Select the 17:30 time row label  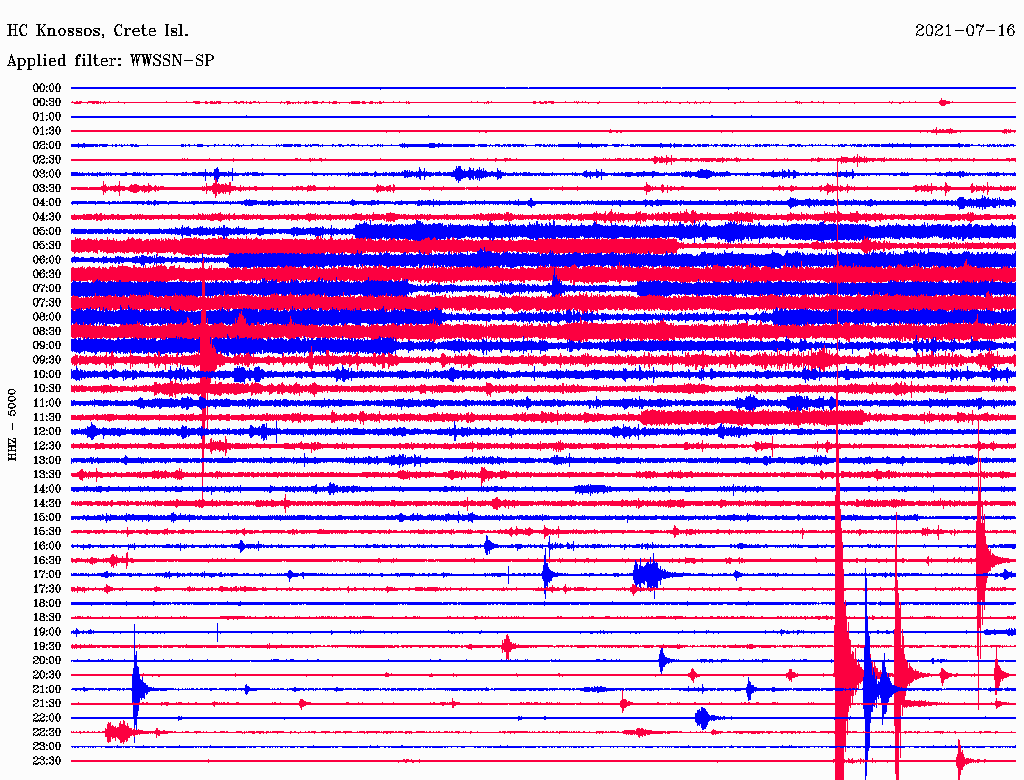(x=46, y=589)
